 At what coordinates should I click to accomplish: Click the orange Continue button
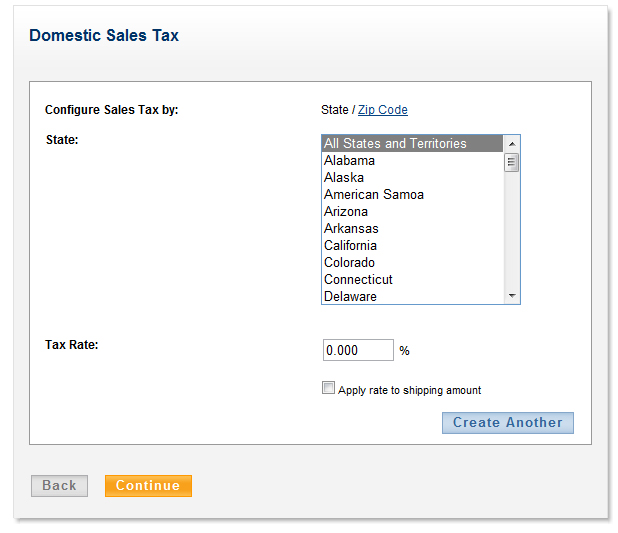pyautogui.click(x=148, y=486)
